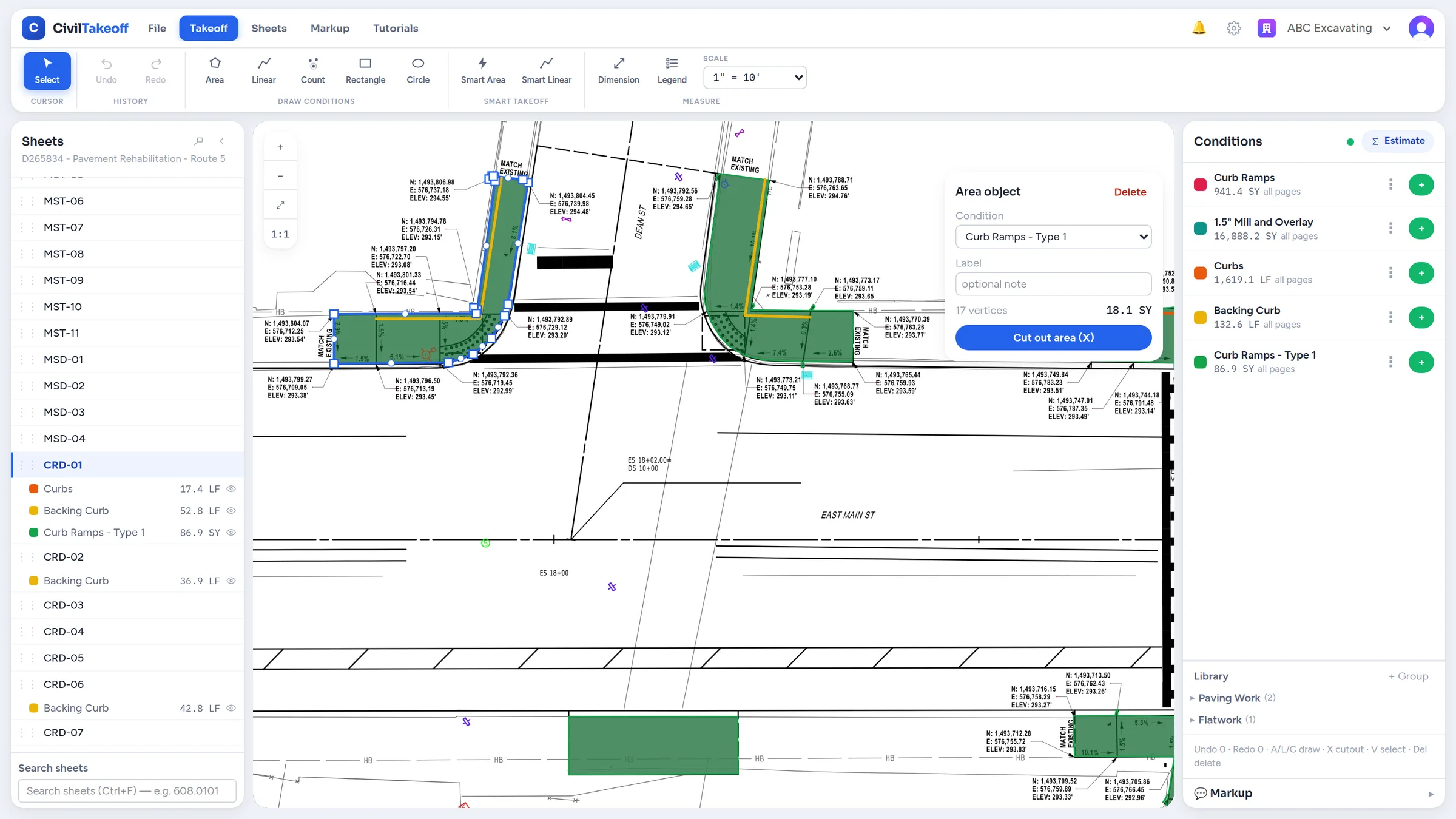1456x819 pixels.
Task: Add with the Curbs condition plus button
Action: point(1421,273)
